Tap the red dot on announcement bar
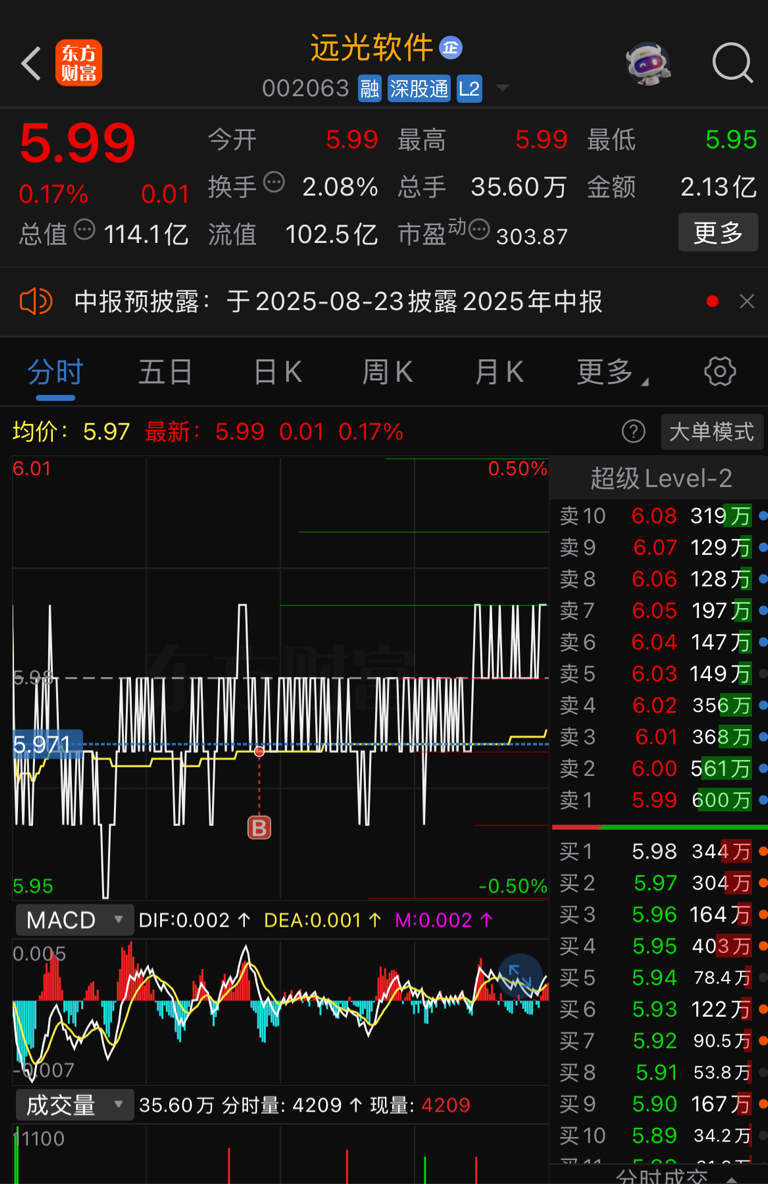This screenshot has width=768, height=1184. [712, 301]
